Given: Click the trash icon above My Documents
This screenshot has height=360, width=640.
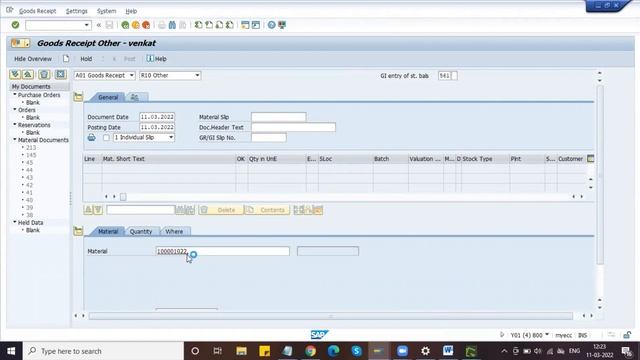Looking at the screenshot, I should click(44, 74).
